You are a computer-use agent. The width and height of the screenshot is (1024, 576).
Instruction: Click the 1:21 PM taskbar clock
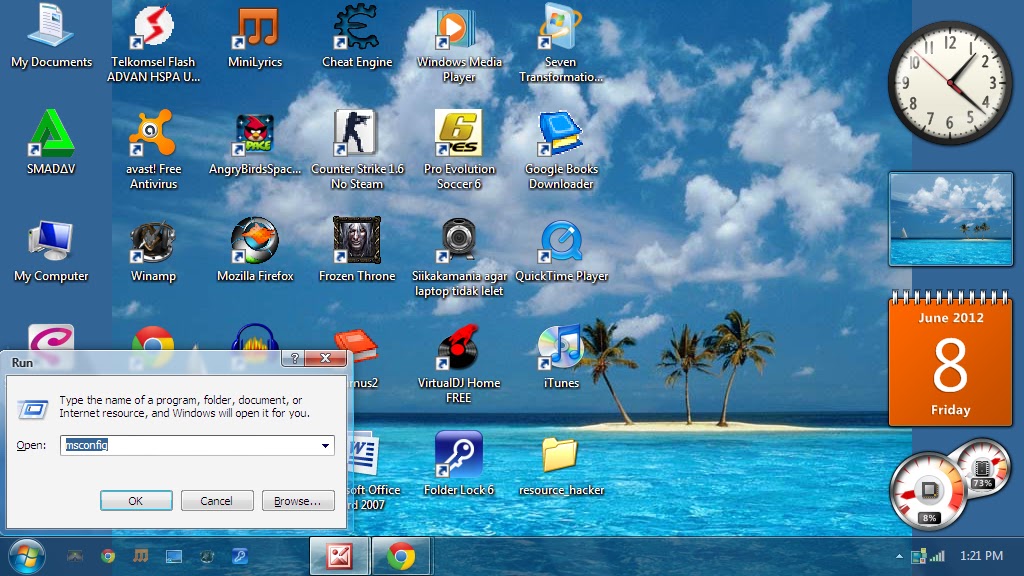click(981, 556)
